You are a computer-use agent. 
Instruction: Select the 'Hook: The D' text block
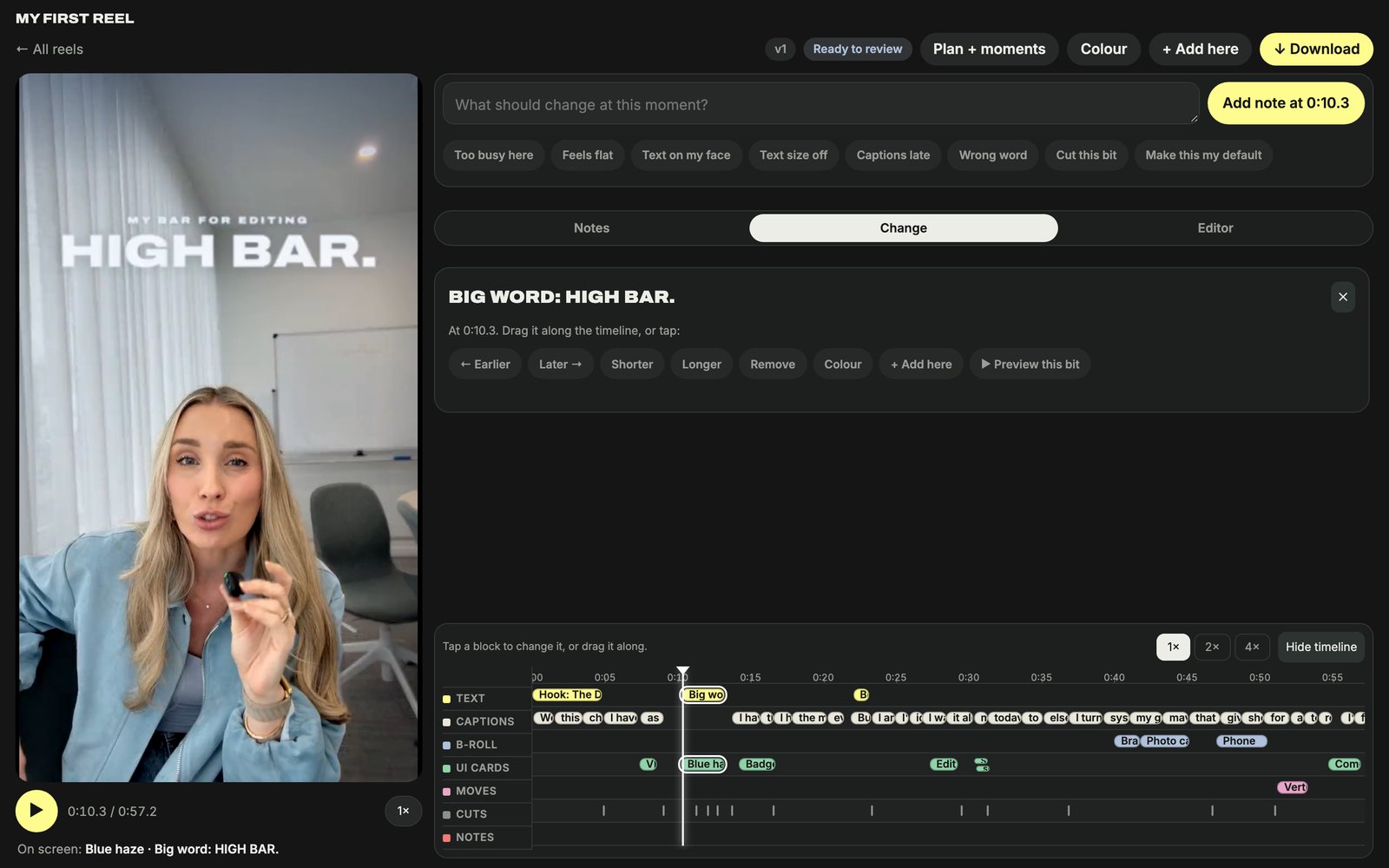[568, 695]
